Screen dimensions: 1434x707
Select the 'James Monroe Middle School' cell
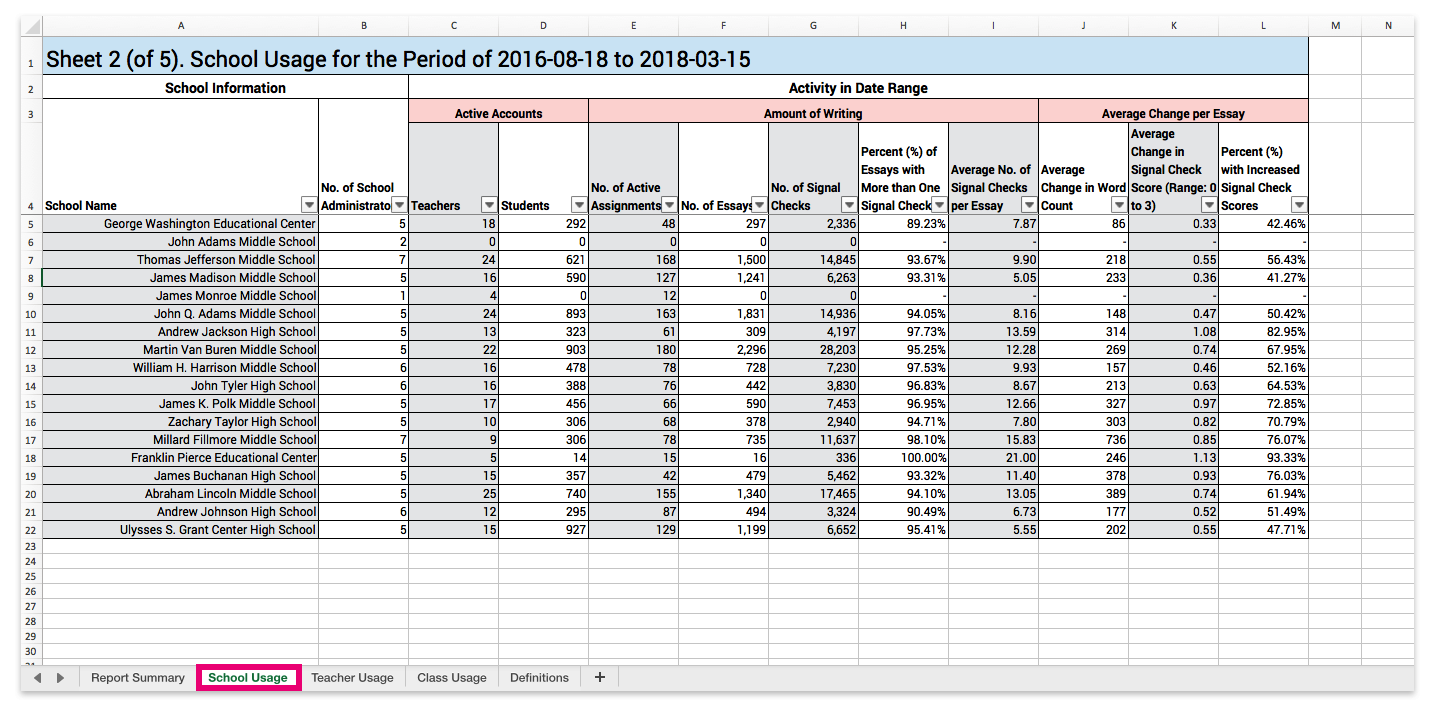tap(181, 296)
